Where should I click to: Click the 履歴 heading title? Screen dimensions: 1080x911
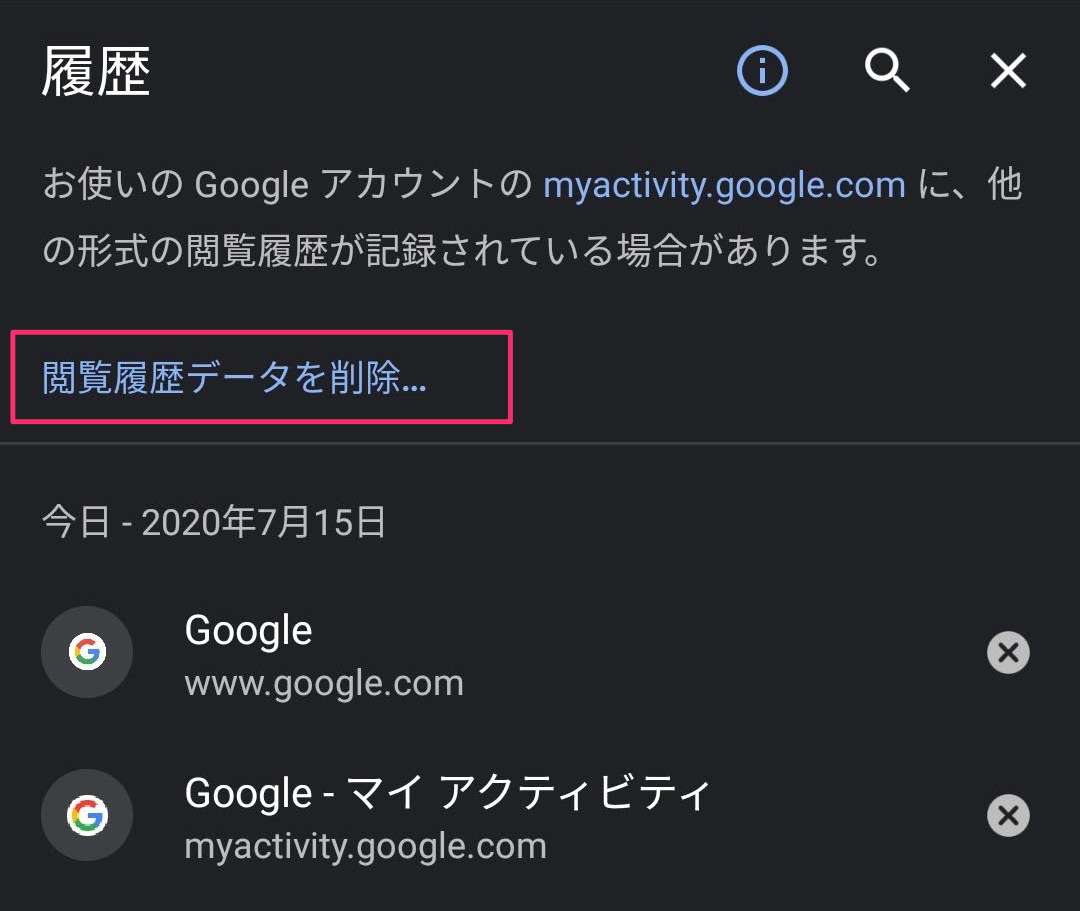(96, 73)
